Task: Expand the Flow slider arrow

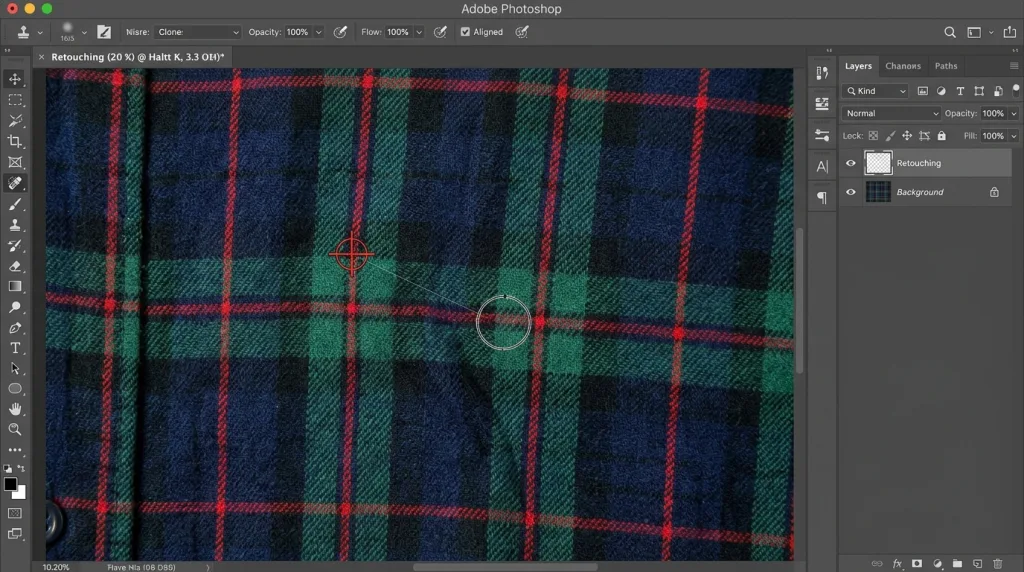Action: 419,32
